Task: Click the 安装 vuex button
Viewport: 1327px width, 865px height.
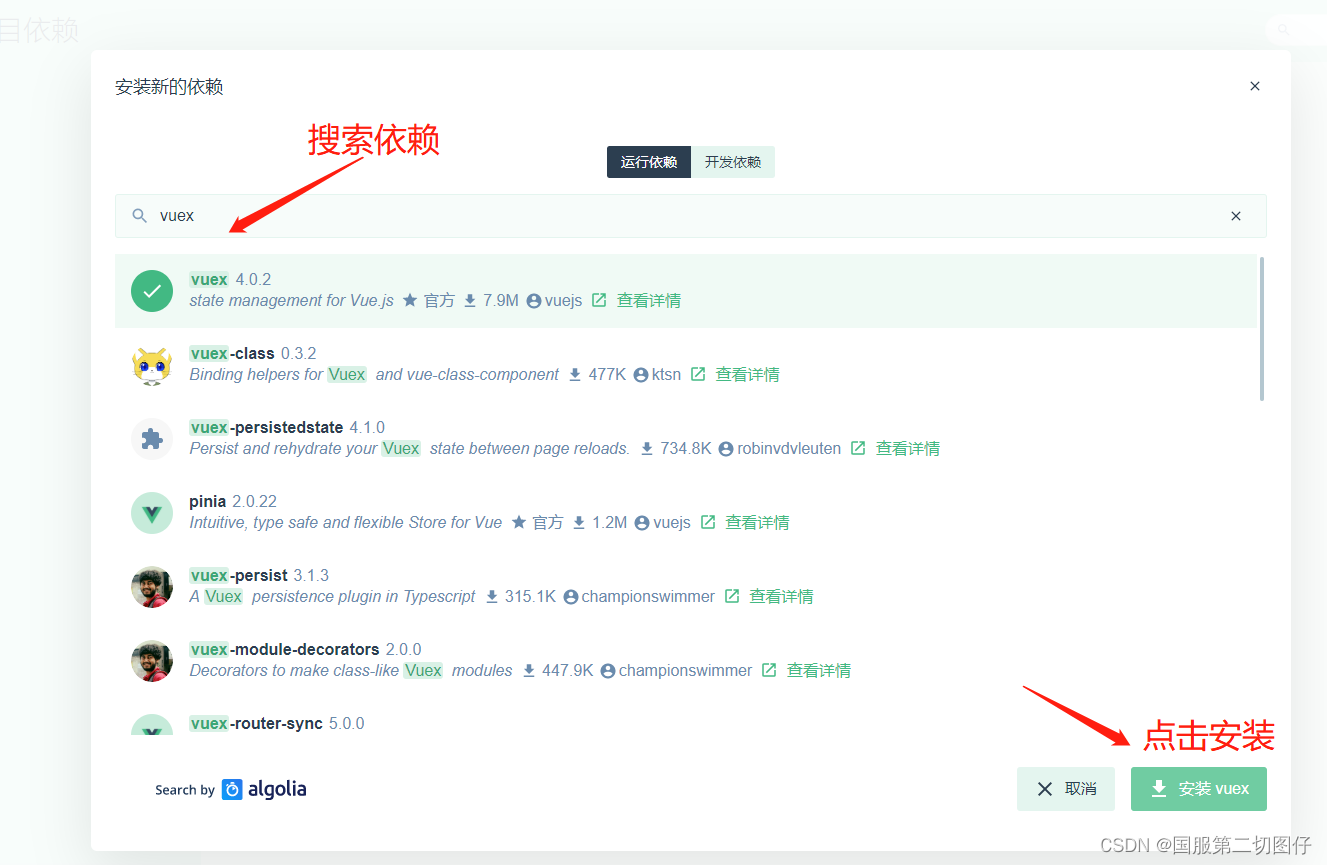Action: point(1199,789)
